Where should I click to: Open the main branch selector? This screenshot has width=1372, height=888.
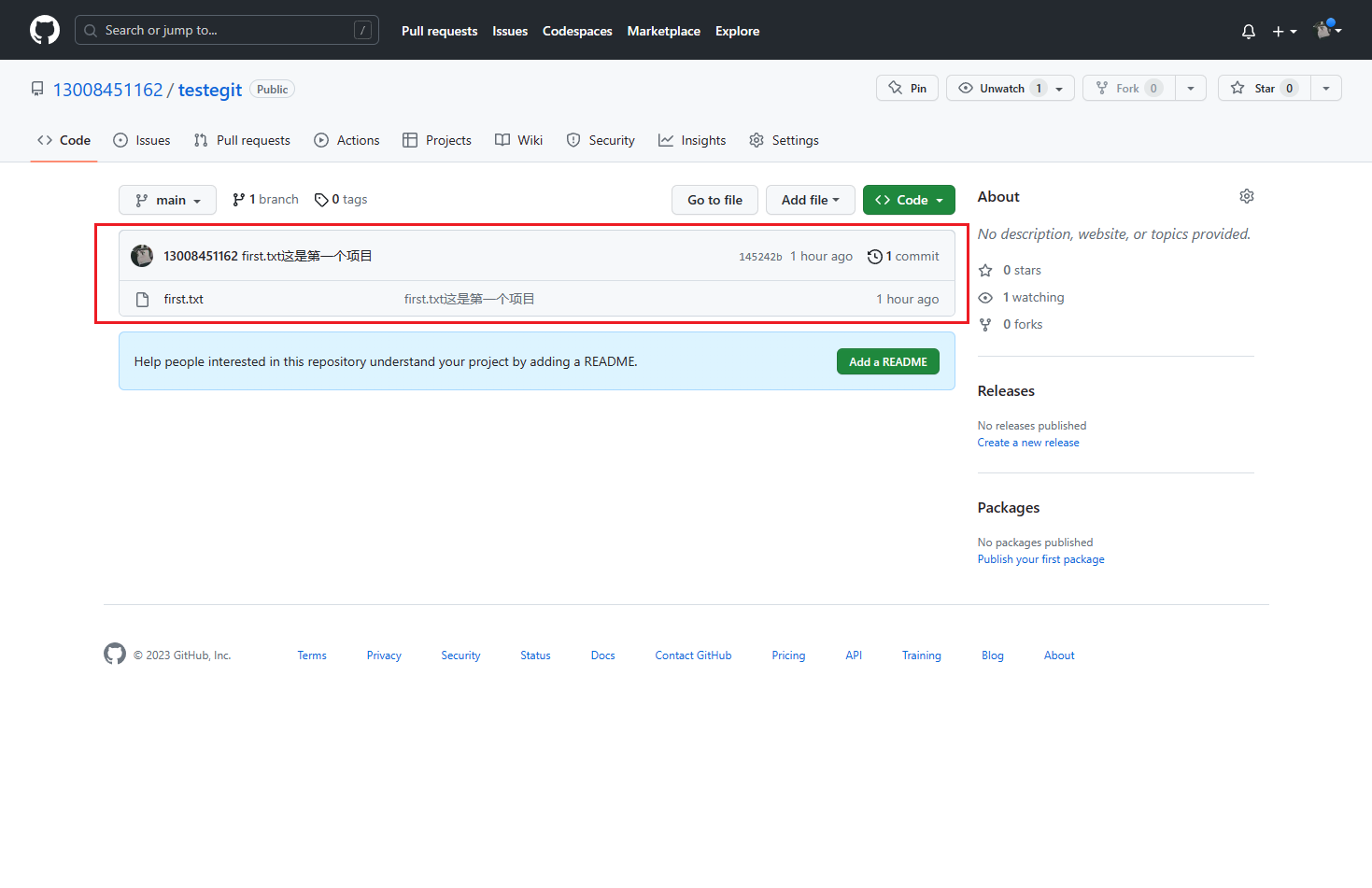[167, 200]
